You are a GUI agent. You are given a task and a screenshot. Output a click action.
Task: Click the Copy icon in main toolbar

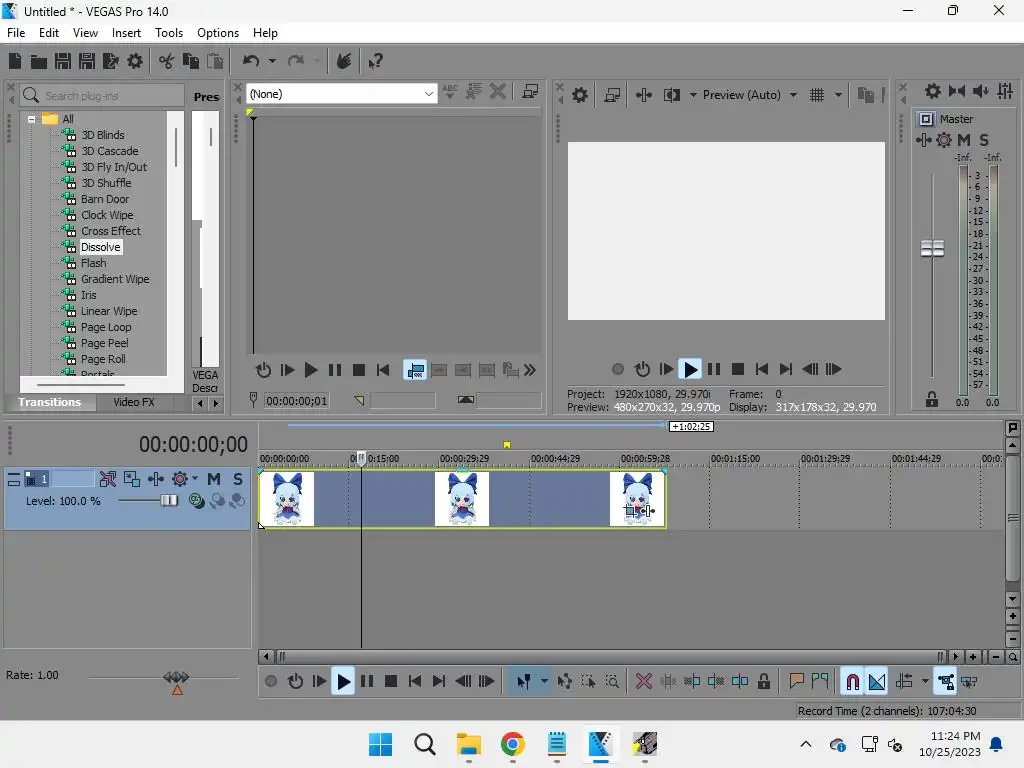191,61
